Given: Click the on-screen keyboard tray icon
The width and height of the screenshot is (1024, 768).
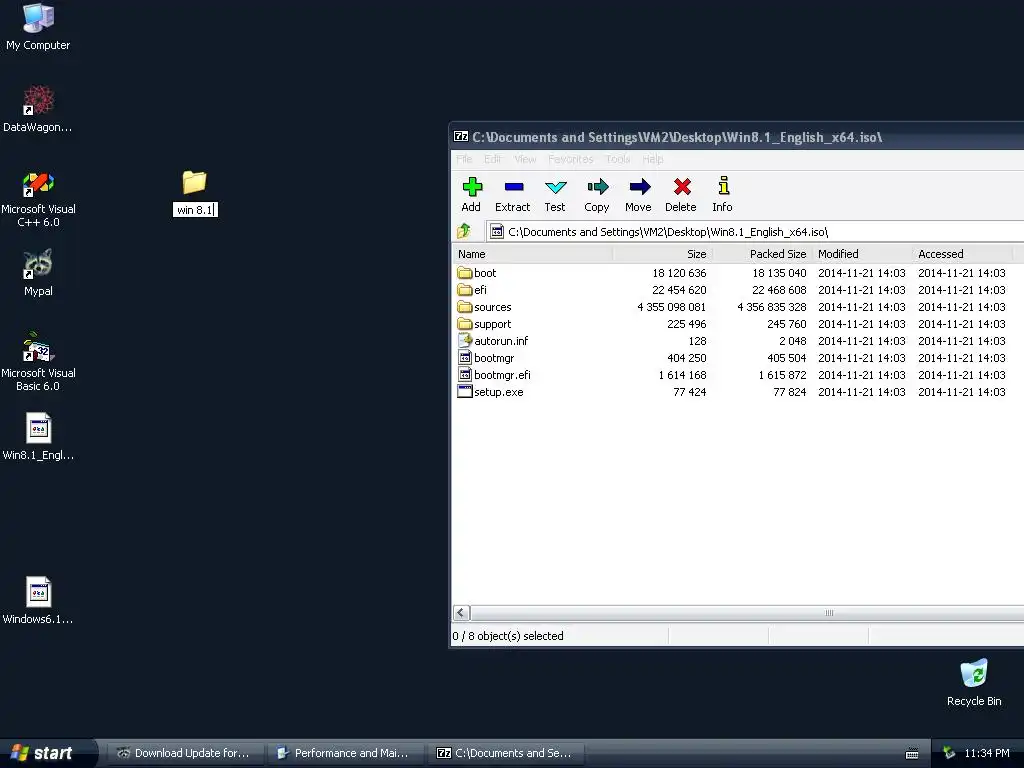Looking at the screenshot, I should [912, 754].
